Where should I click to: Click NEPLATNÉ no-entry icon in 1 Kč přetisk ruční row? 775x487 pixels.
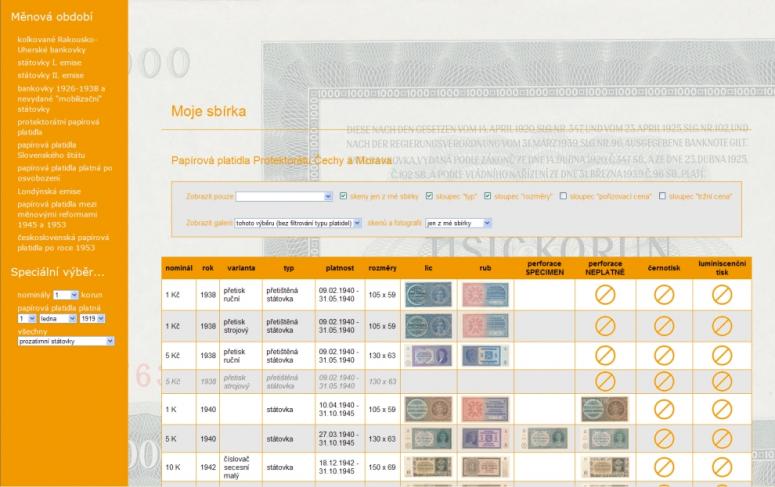click(605, 295)
